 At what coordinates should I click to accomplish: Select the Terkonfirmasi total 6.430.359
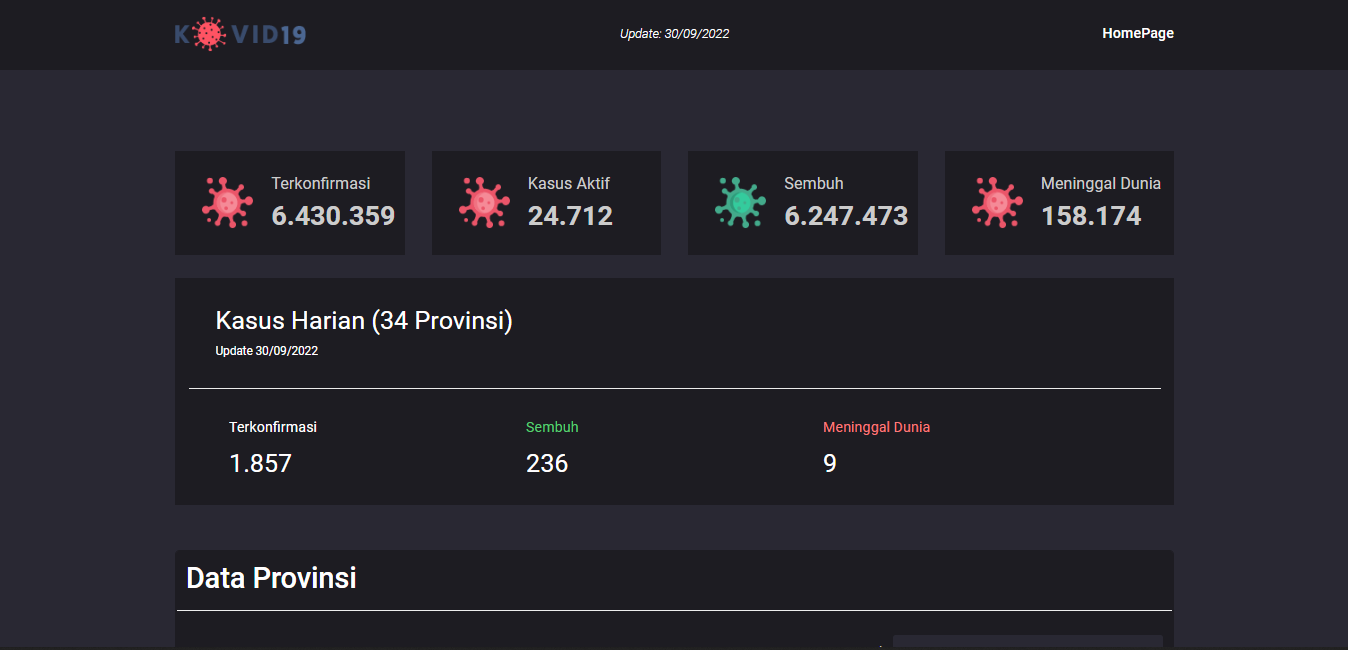(333, 216)
